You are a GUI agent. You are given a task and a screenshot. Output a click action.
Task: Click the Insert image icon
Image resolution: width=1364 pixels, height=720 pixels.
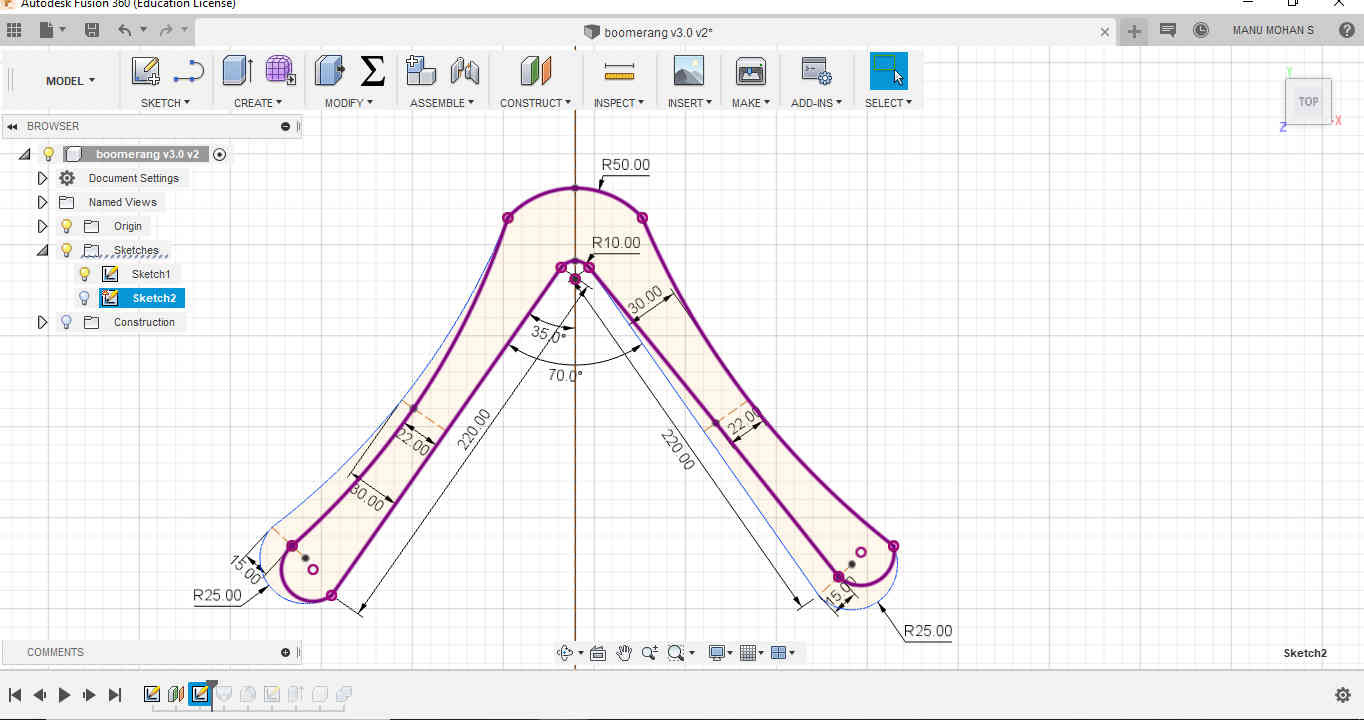click(689, 70)
